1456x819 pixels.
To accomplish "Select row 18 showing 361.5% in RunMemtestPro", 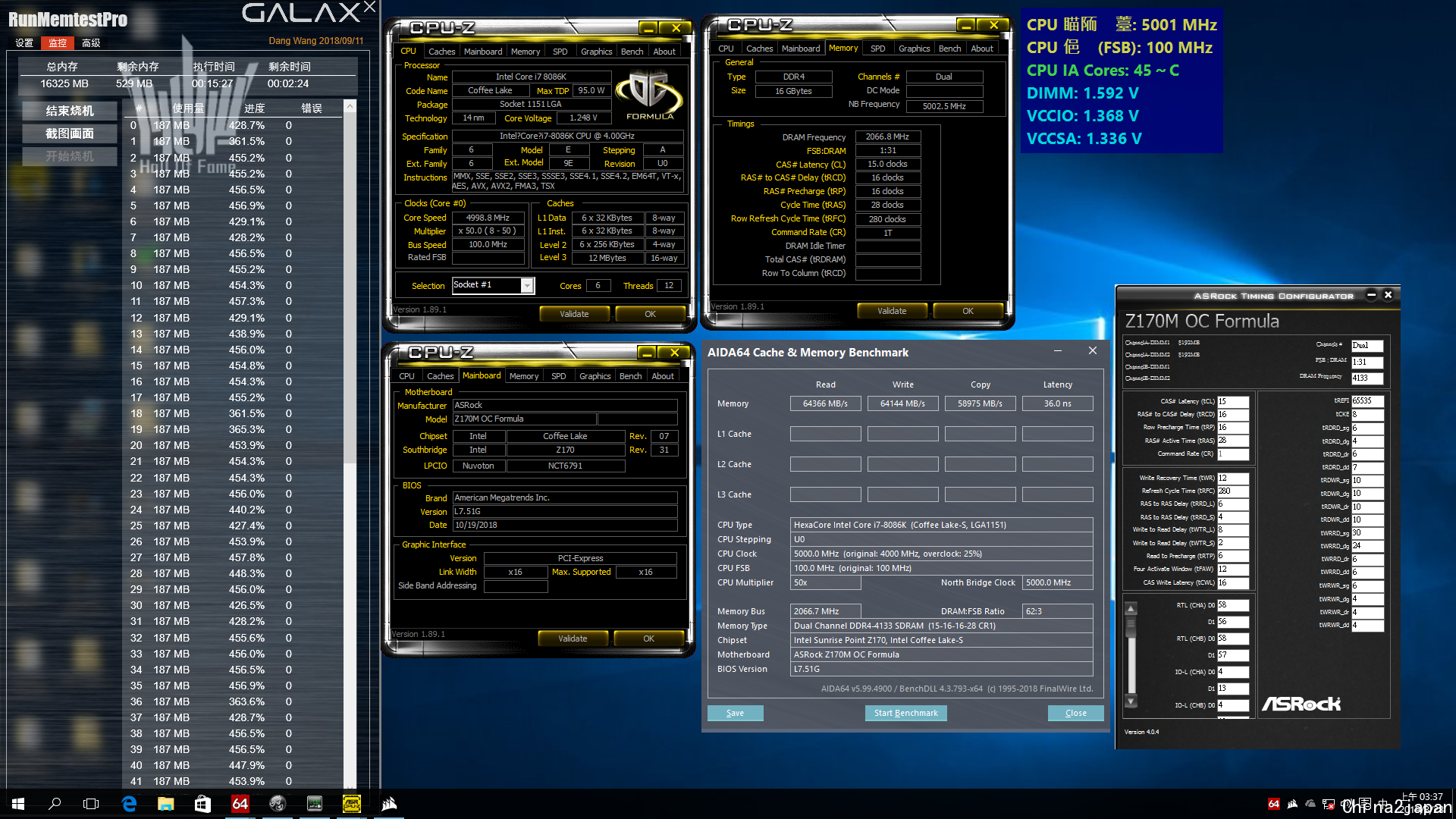I will click(x=232, y=413).
